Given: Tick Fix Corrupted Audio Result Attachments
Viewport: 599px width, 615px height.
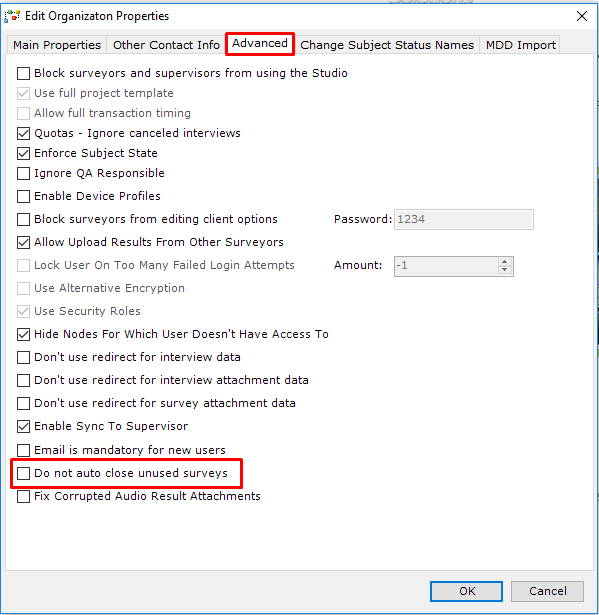Looking at the screenshot, I should [x=24, y=497].
